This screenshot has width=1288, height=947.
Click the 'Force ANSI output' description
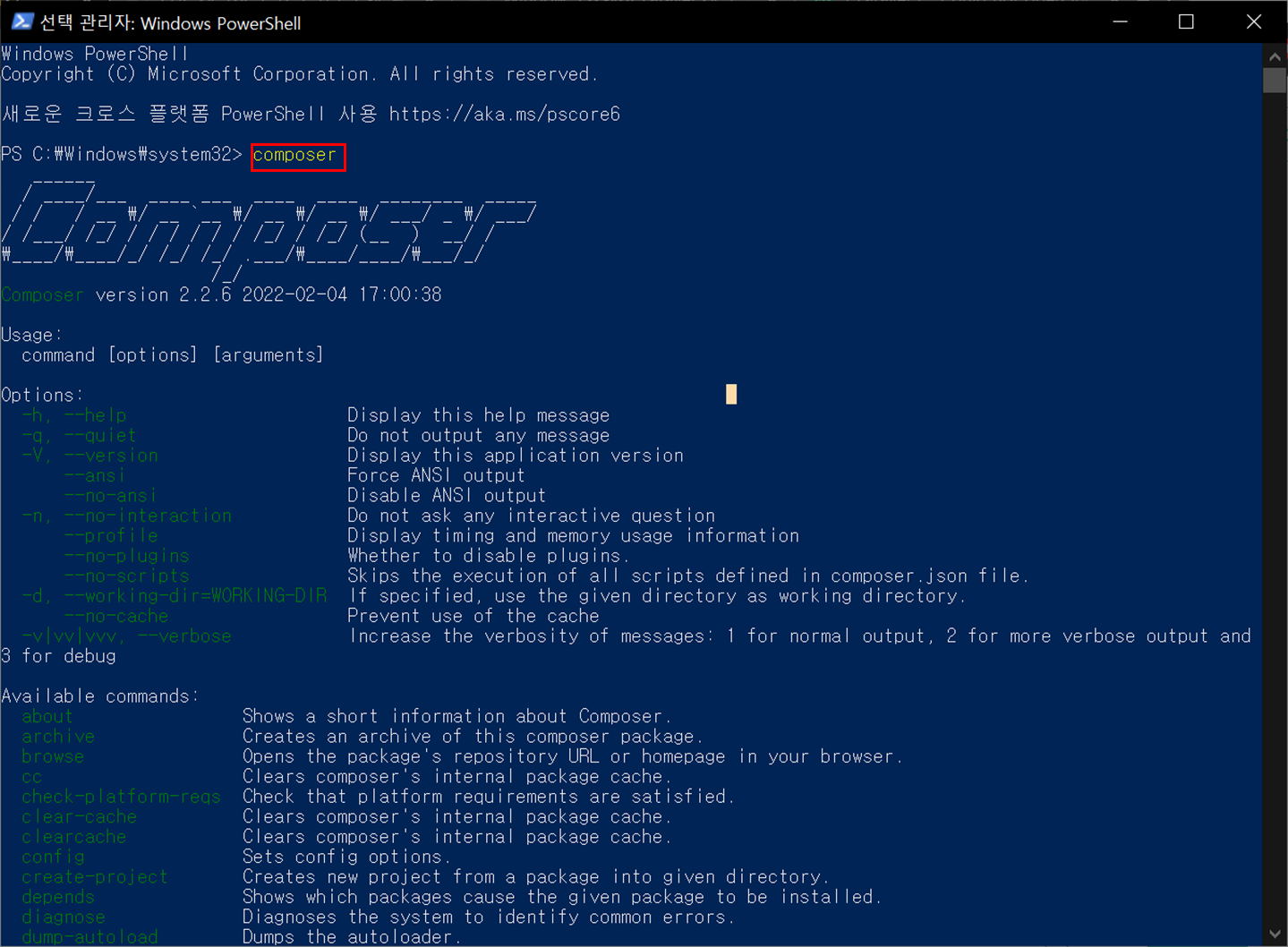[436, 475]
